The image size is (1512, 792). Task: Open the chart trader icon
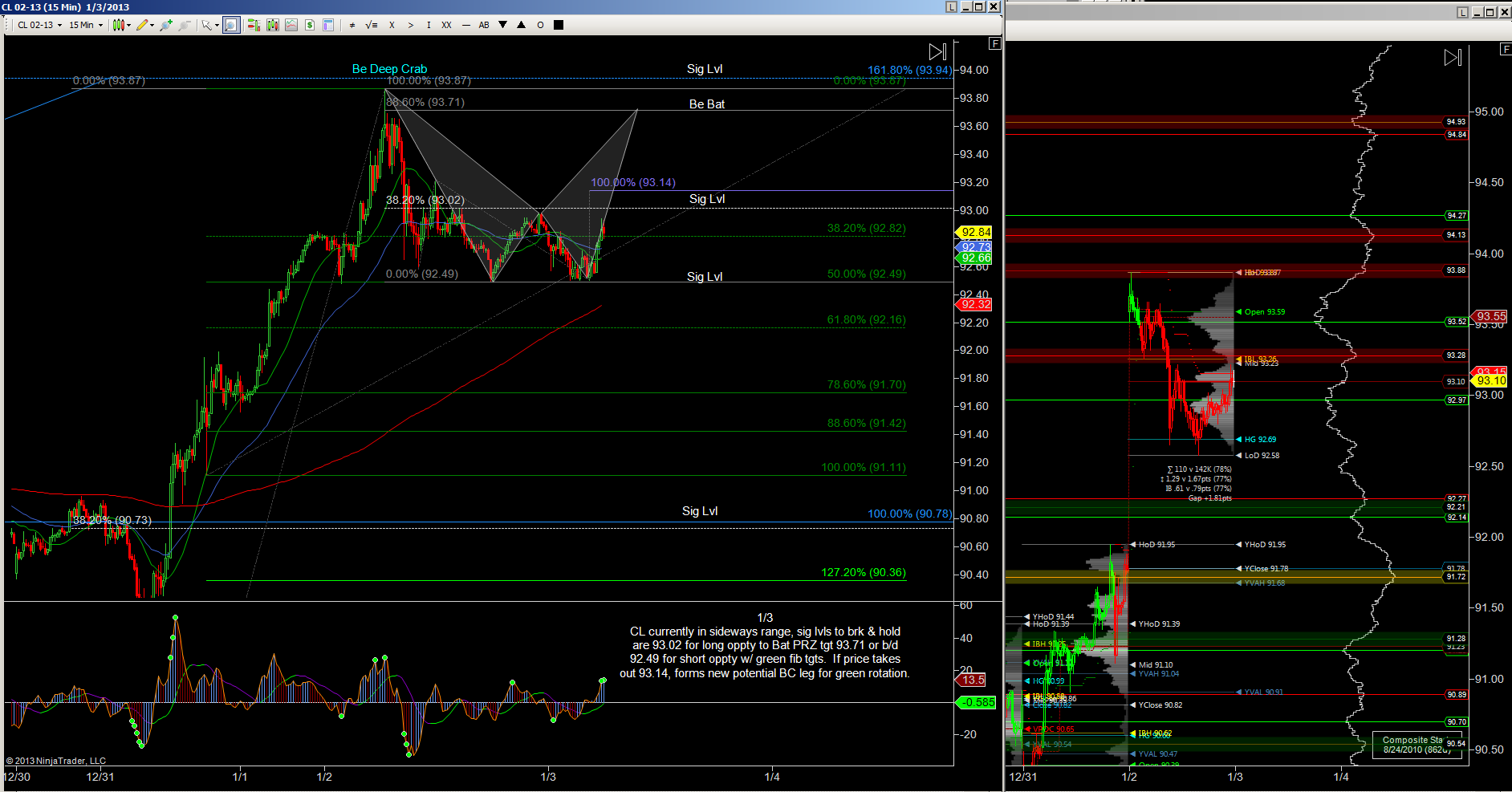[254, 25]
